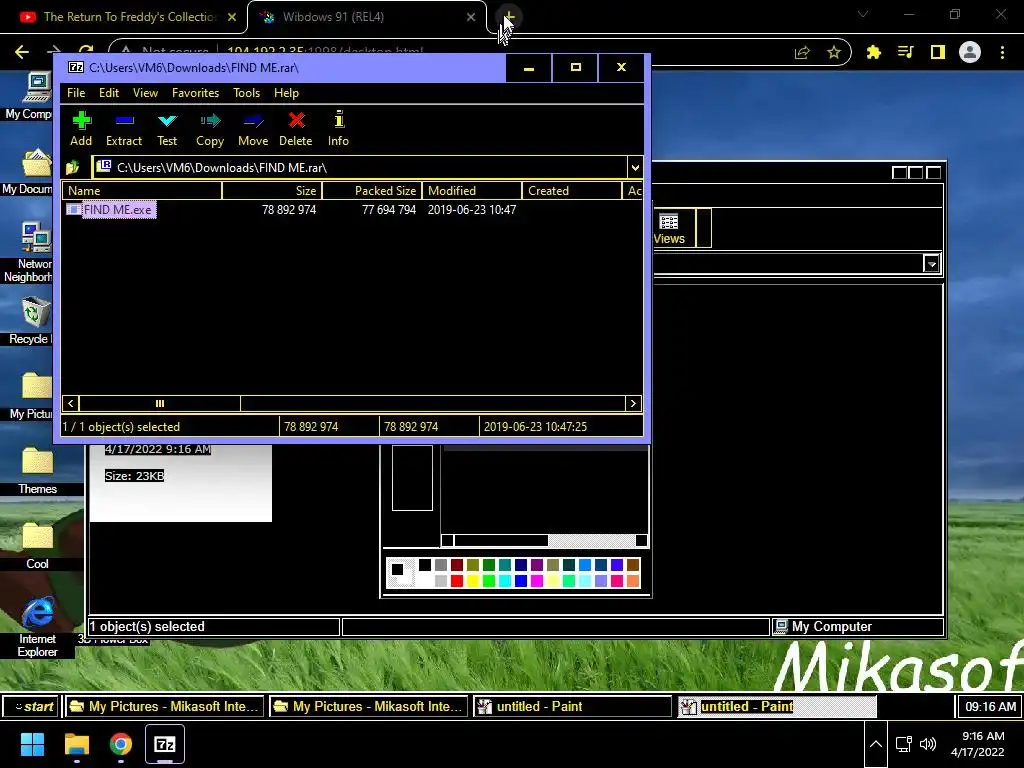Viewport: 1024px width, 768px height.
Task: Toggle Chrome side panel icon
Action: click(x=938, y=52)
